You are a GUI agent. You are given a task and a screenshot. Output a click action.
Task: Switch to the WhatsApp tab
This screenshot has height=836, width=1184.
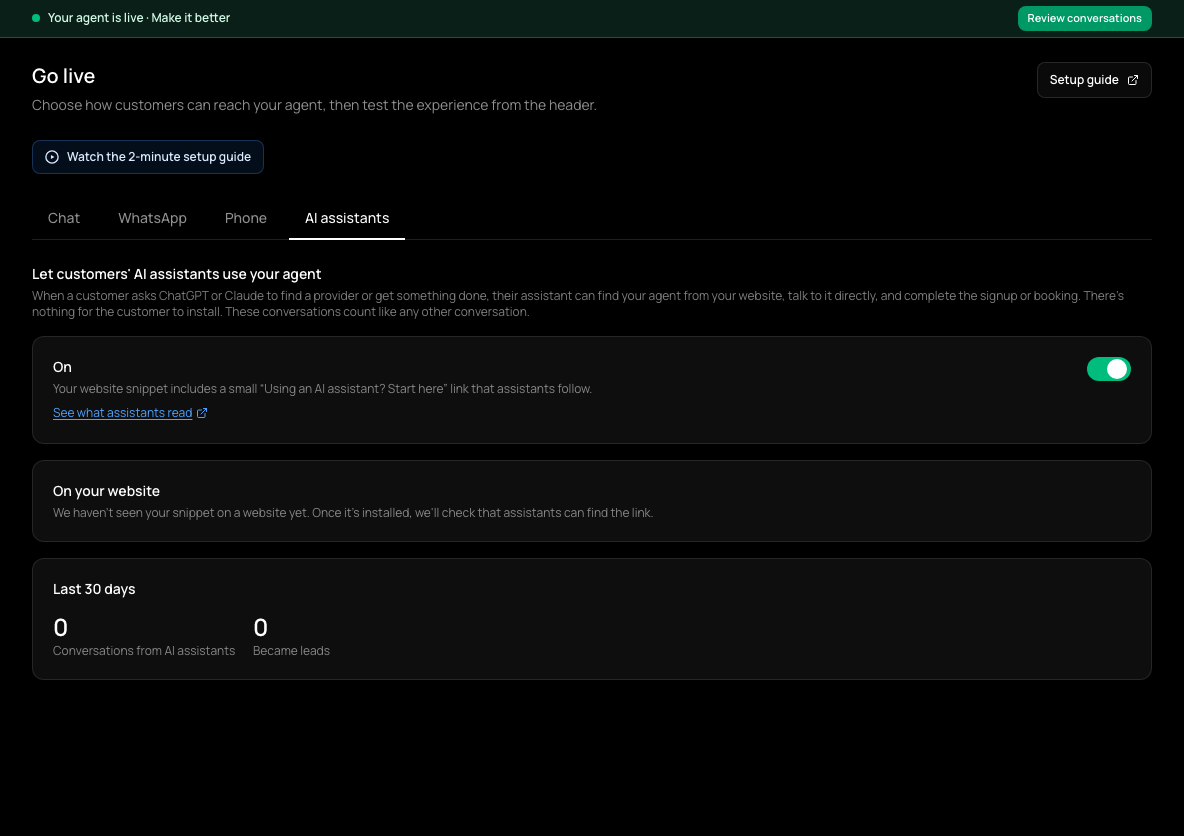point(152,218)
